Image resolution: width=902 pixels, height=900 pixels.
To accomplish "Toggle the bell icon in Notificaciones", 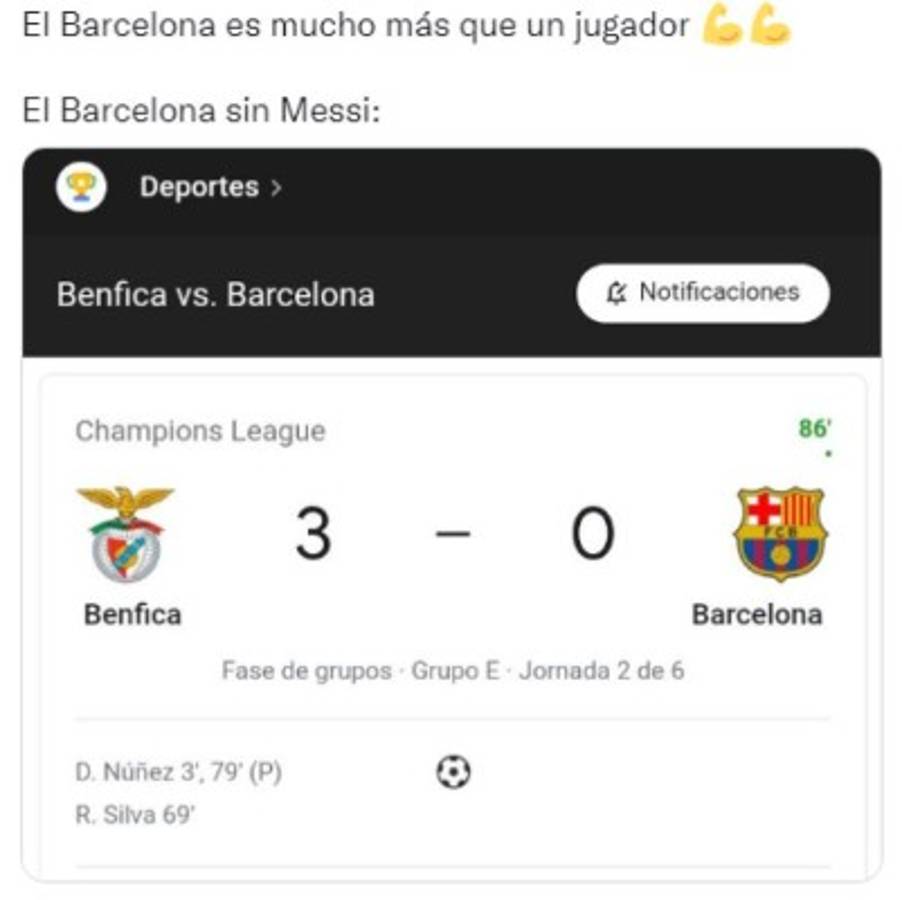I will coord(617,293).
